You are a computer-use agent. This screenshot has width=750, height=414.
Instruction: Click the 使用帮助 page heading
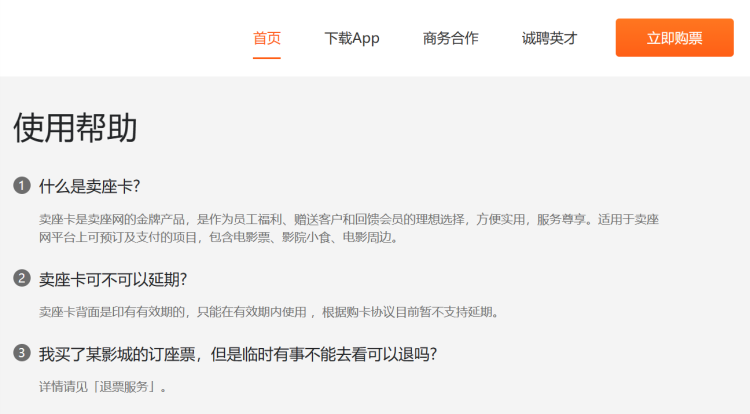point(75,128)
